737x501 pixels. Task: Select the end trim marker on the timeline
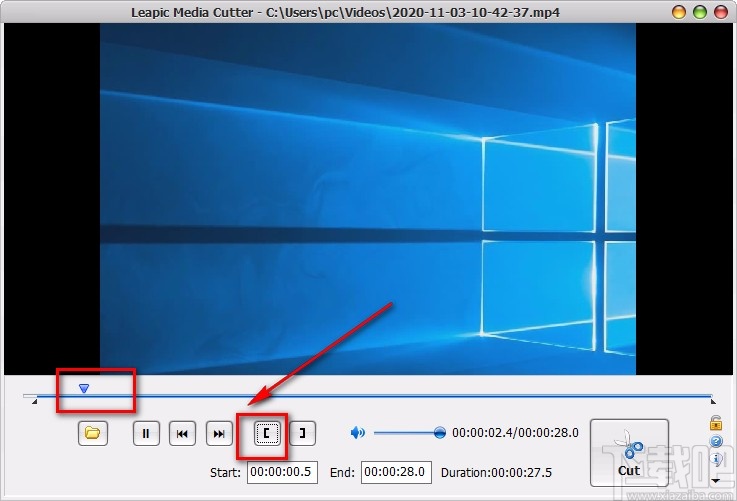coord(713,401)
